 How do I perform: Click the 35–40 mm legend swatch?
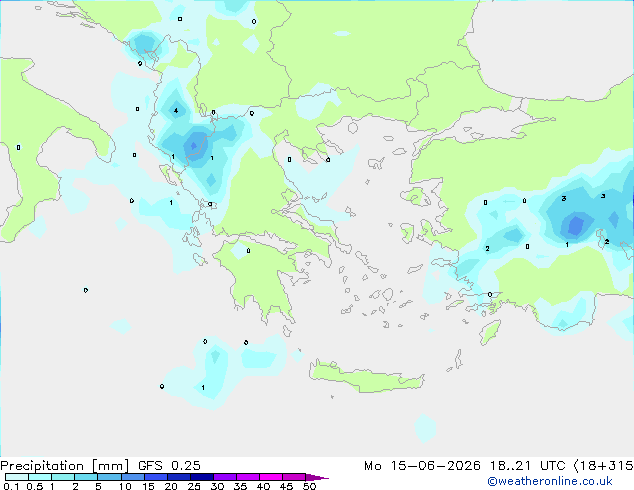[248, 477]
